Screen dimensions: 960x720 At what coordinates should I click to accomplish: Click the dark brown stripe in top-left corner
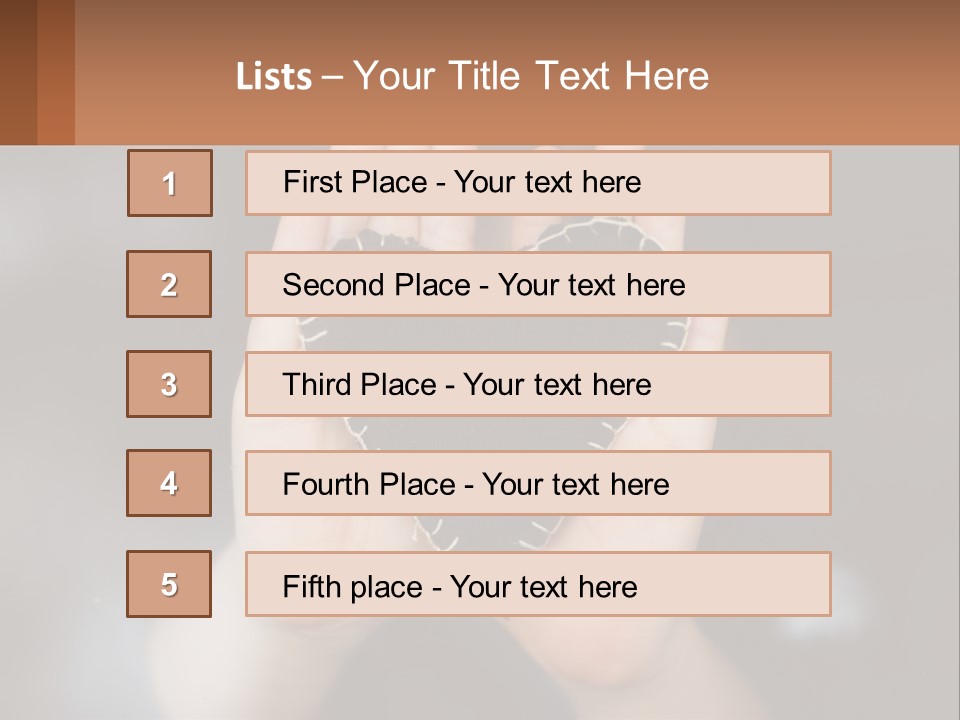tap(18, 72)
